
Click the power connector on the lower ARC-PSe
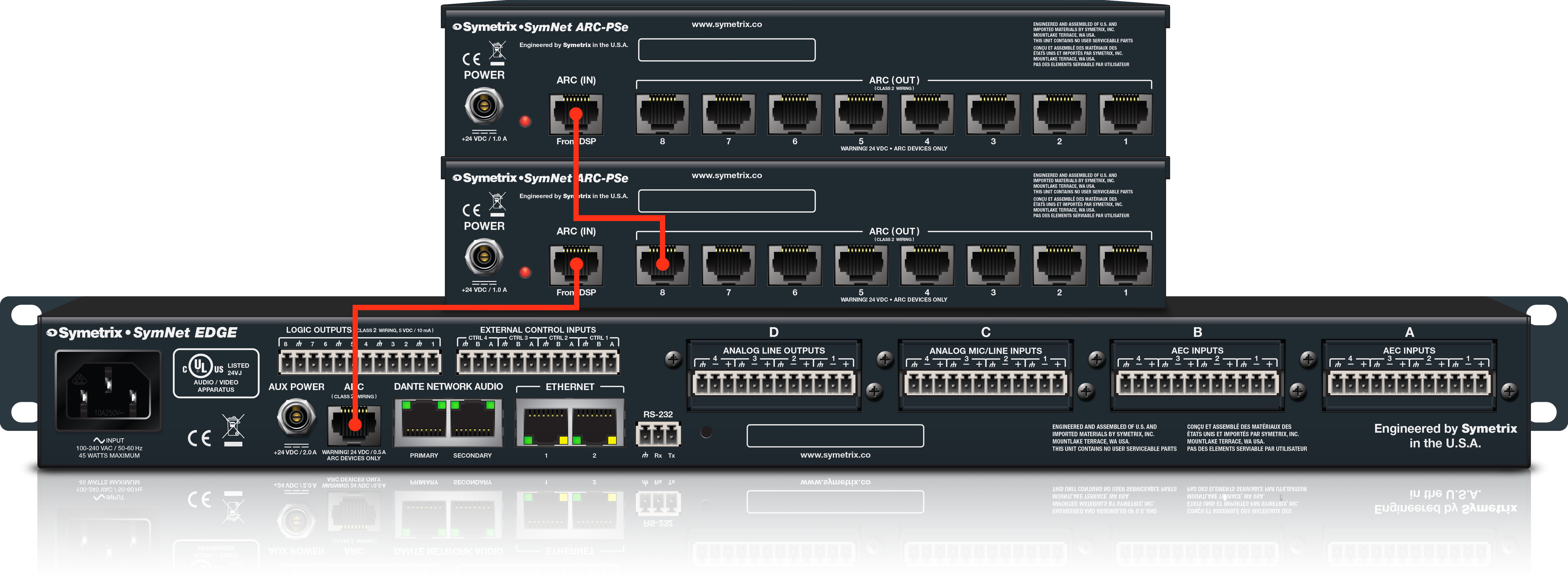click(484, 257)
